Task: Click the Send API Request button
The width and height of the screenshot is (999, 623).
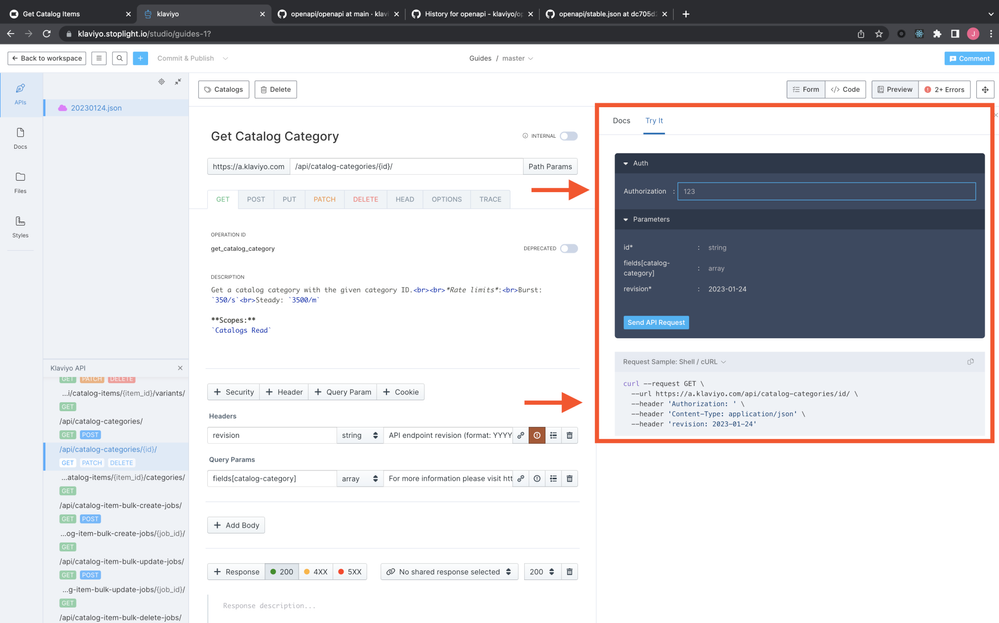Action: click(656, 323)
